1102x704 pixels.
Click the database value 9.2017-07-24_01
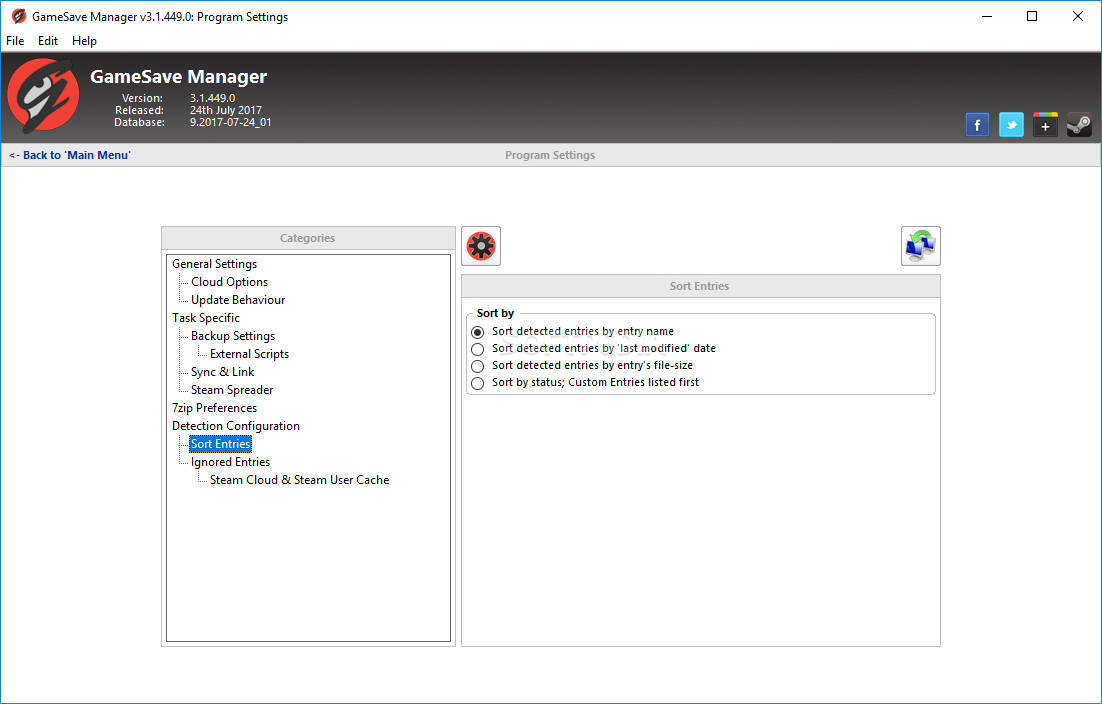tap(231, 122)
